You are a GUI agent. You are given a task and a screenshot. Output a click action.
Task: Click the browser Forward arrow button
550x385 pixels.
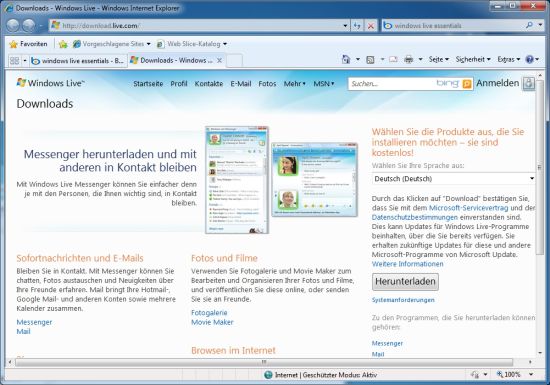[29, 25]
